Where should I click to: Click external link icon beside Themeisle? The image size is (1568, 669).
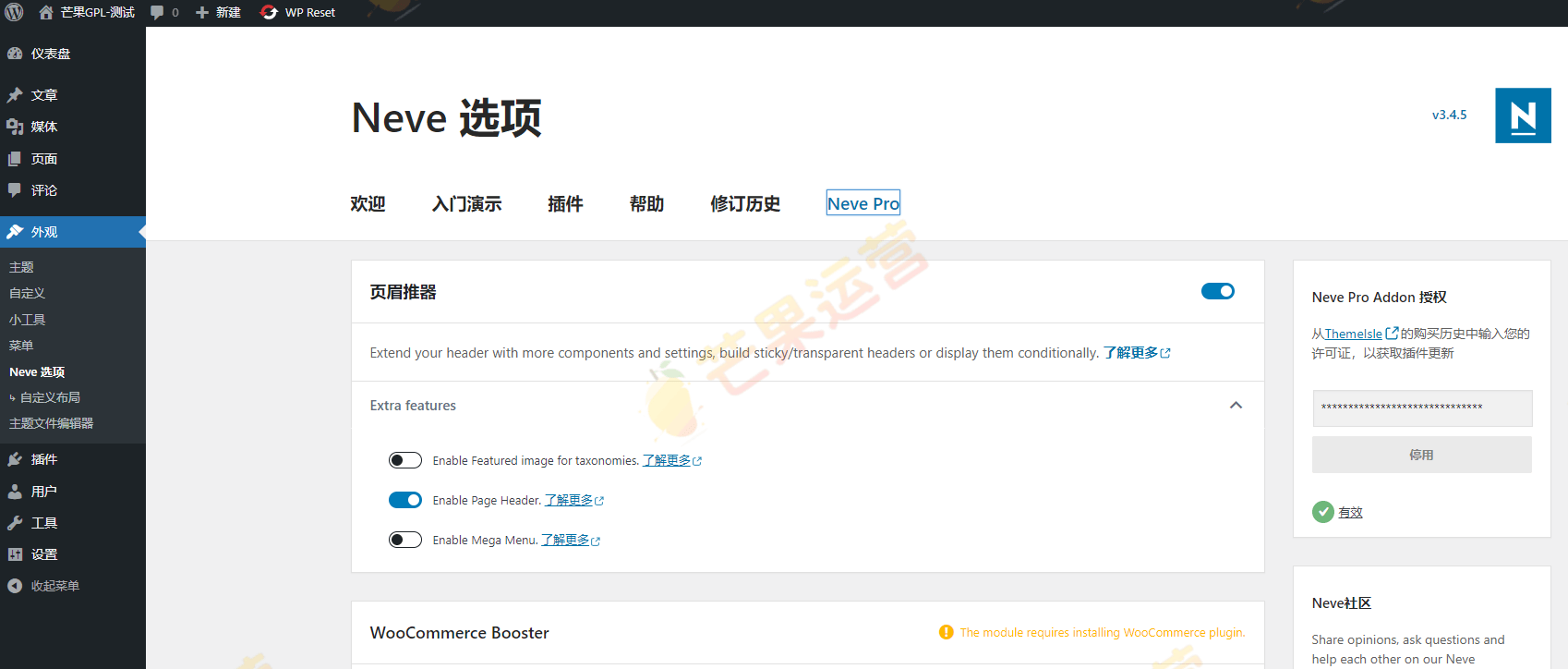[x=1392, y=334]
